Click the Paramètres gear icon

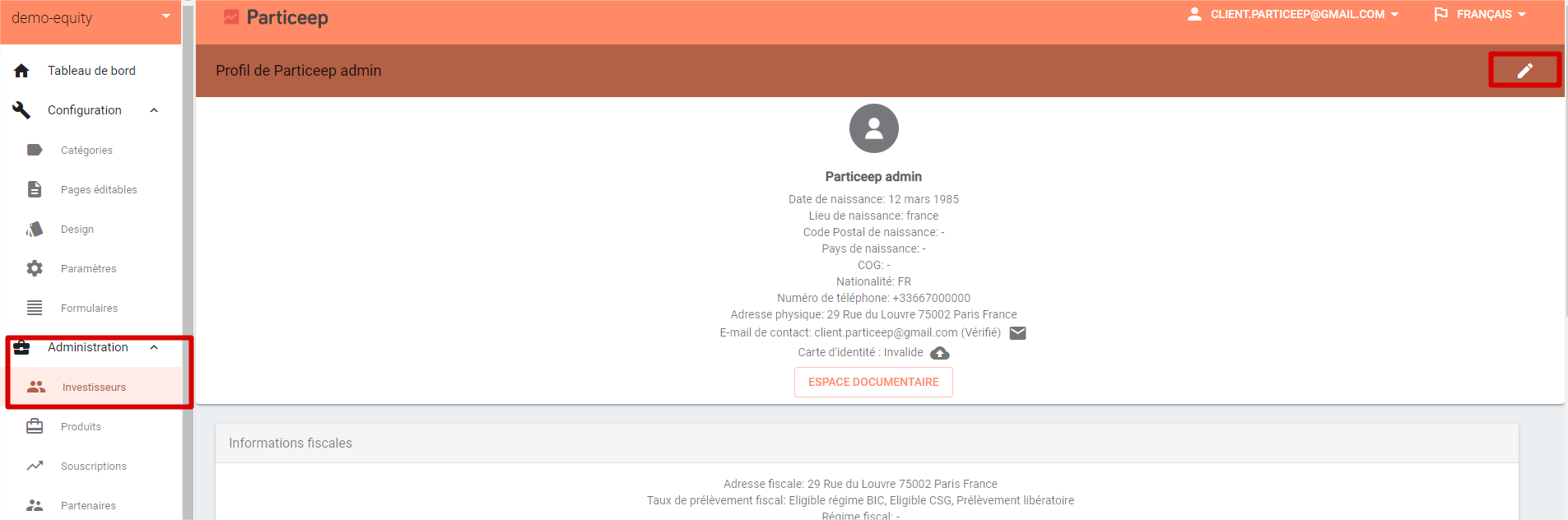[x=35, y=268]
